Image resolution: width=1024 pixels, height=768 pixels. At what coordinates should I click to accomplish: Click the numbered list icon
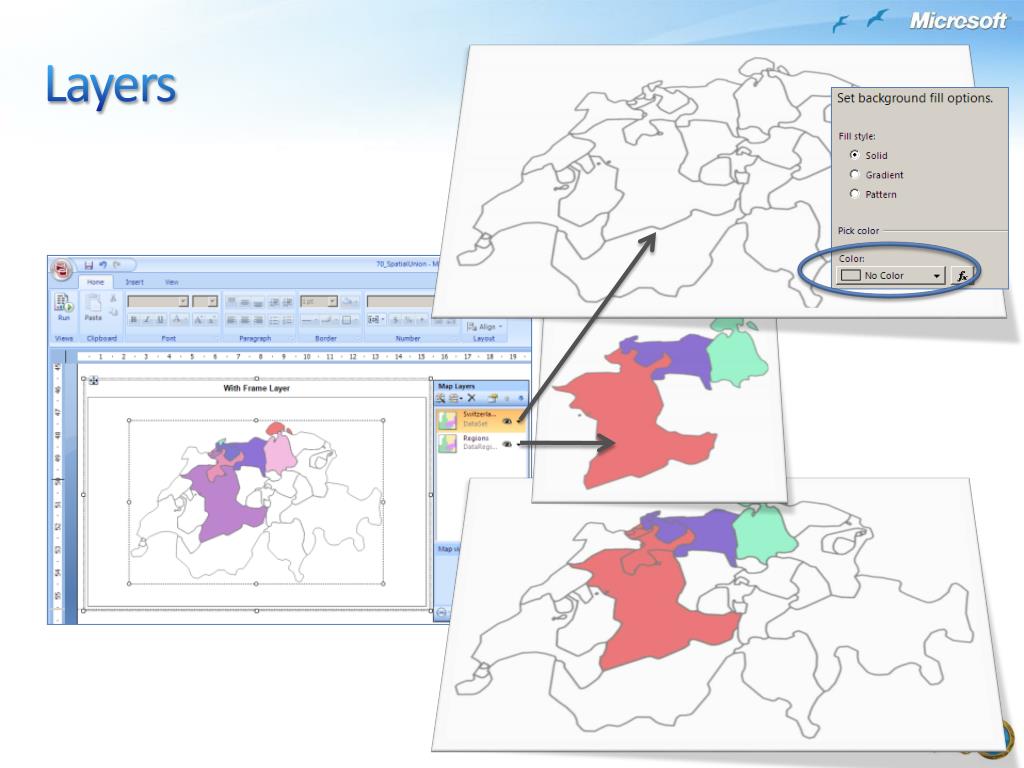[x=287, y=320]
